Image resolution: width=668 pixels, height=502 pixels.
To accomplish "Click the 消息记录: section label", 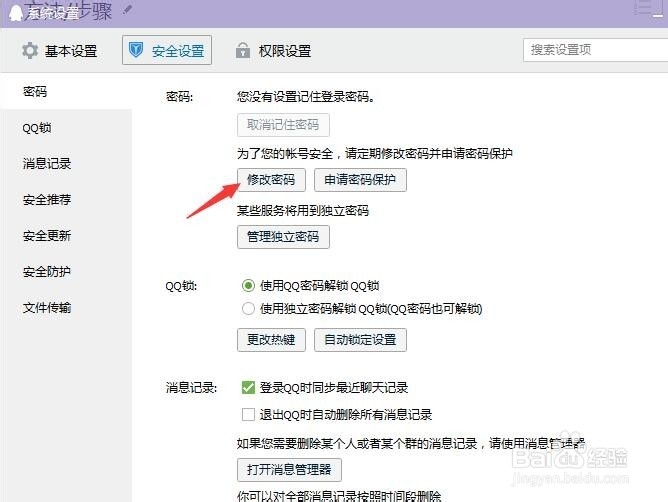I will pos(191,388).
